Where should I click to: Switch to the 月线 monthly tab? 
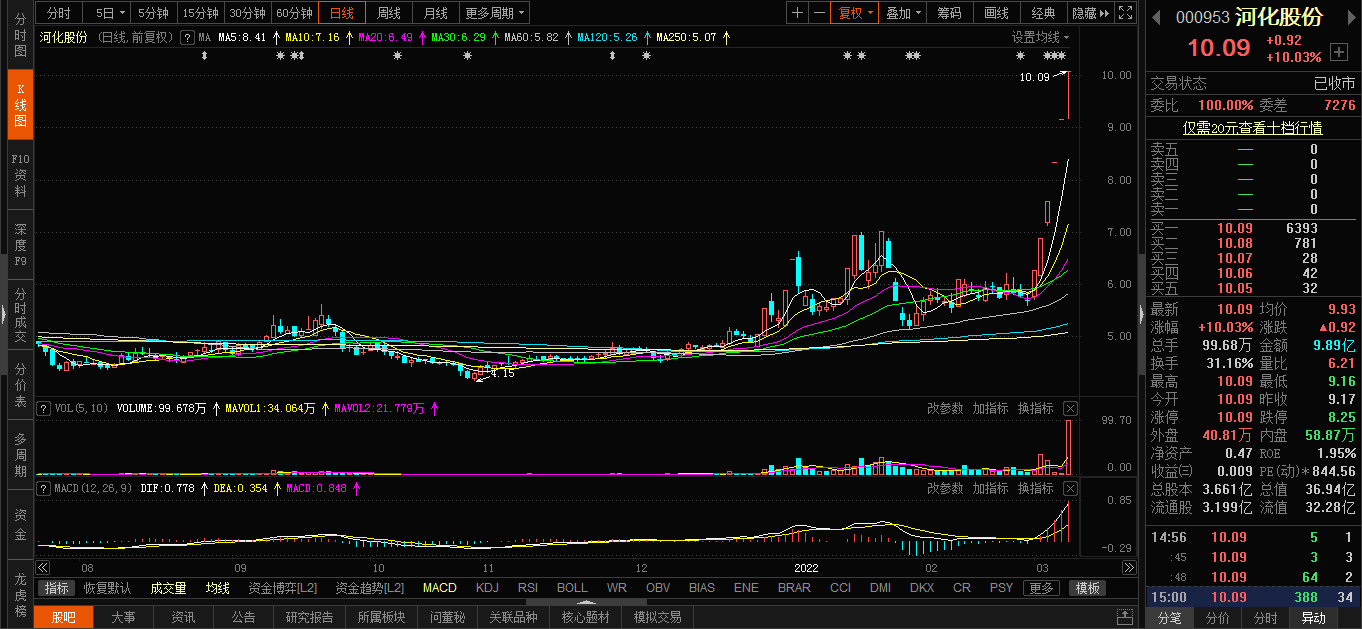(435, 13)
